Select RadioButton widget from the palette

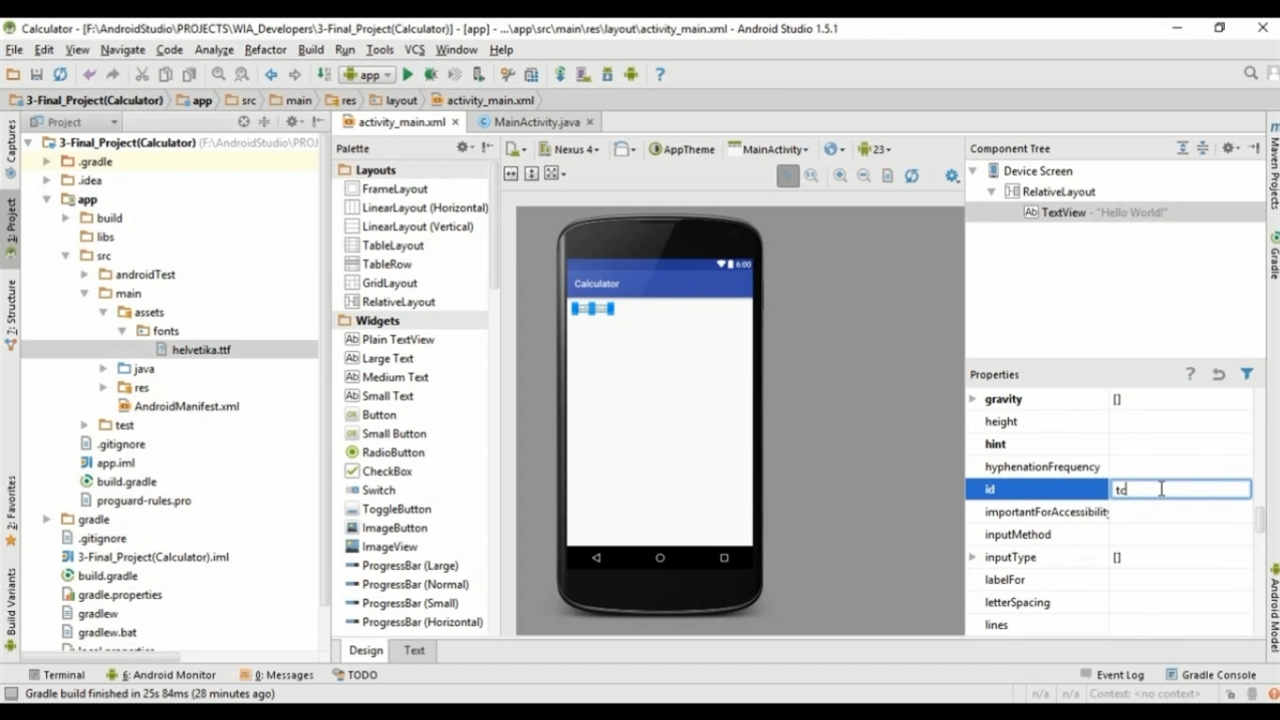392,452
